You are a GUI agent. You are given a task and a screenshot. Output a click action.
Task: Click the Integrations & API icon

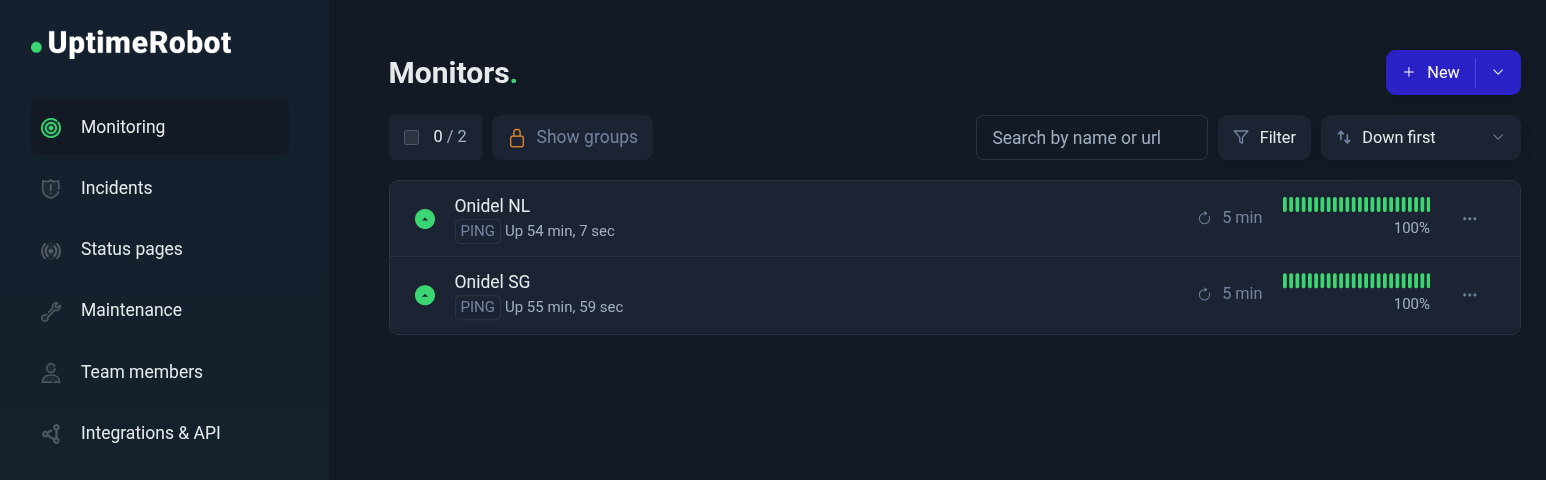click(51, 434)
